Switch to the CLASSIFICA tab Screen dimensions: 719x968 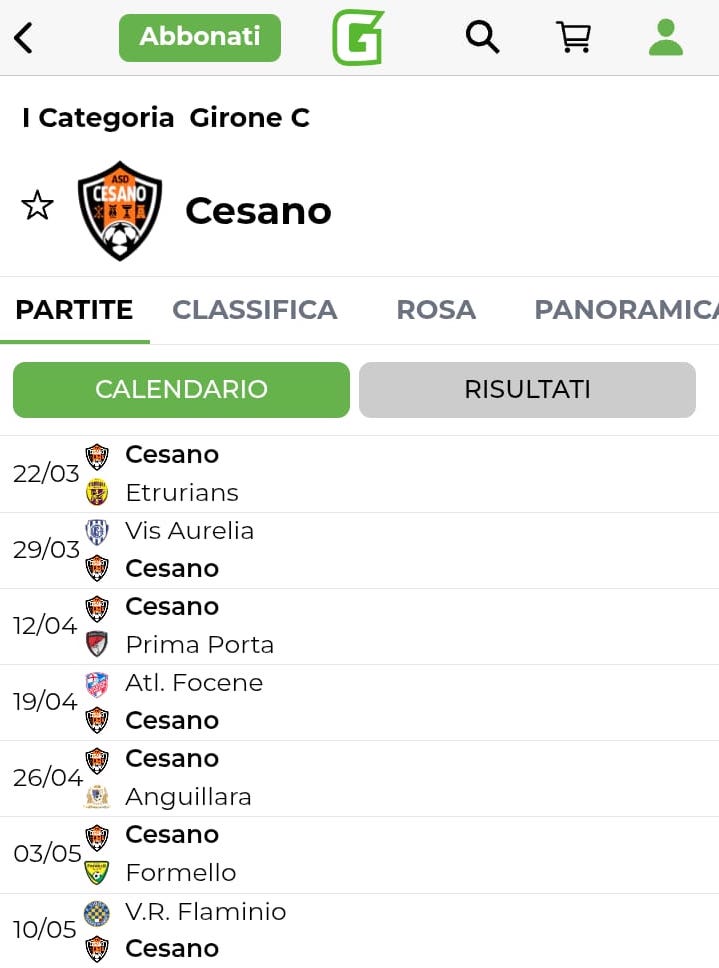click(x=255, y=310)
